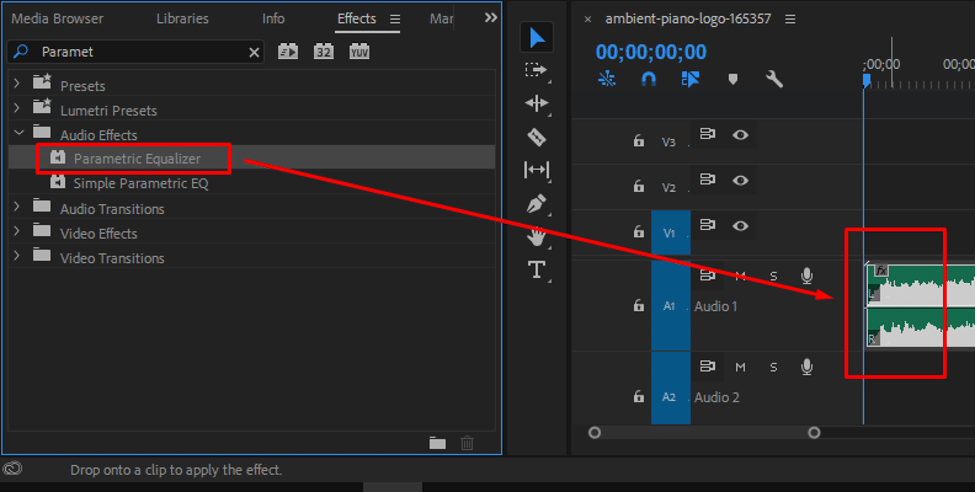Viewport: 977px width, 493px height.
Task: Target the V1 track header
Action: point(670,232)
